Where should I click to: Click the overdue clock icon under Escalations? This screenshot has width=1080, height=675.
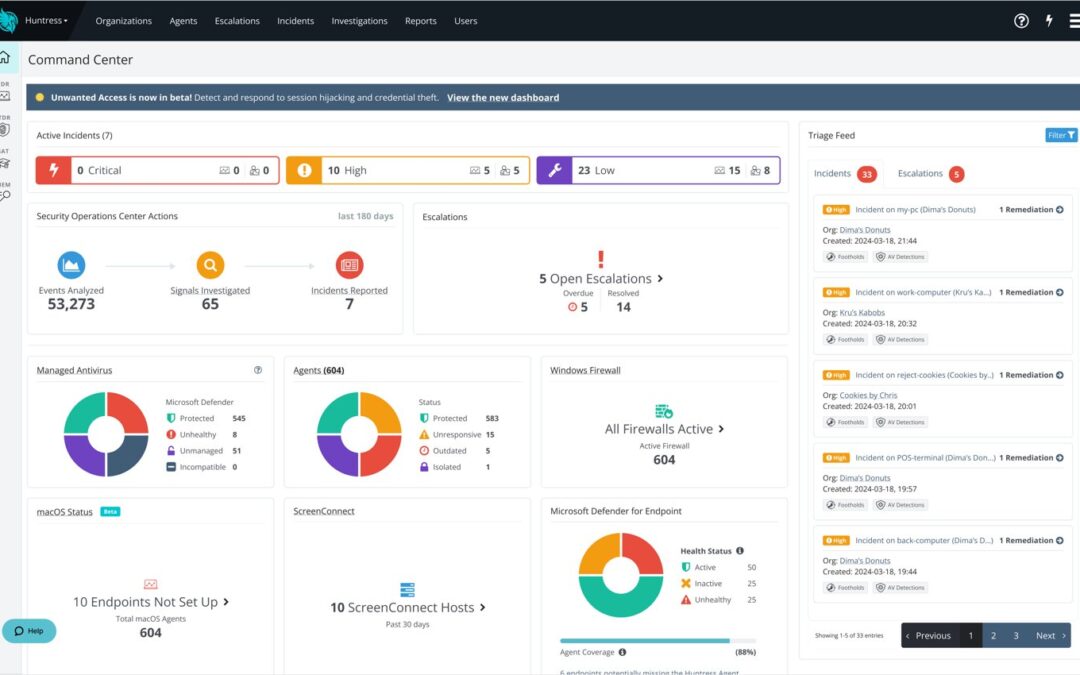tap(572, 307)
